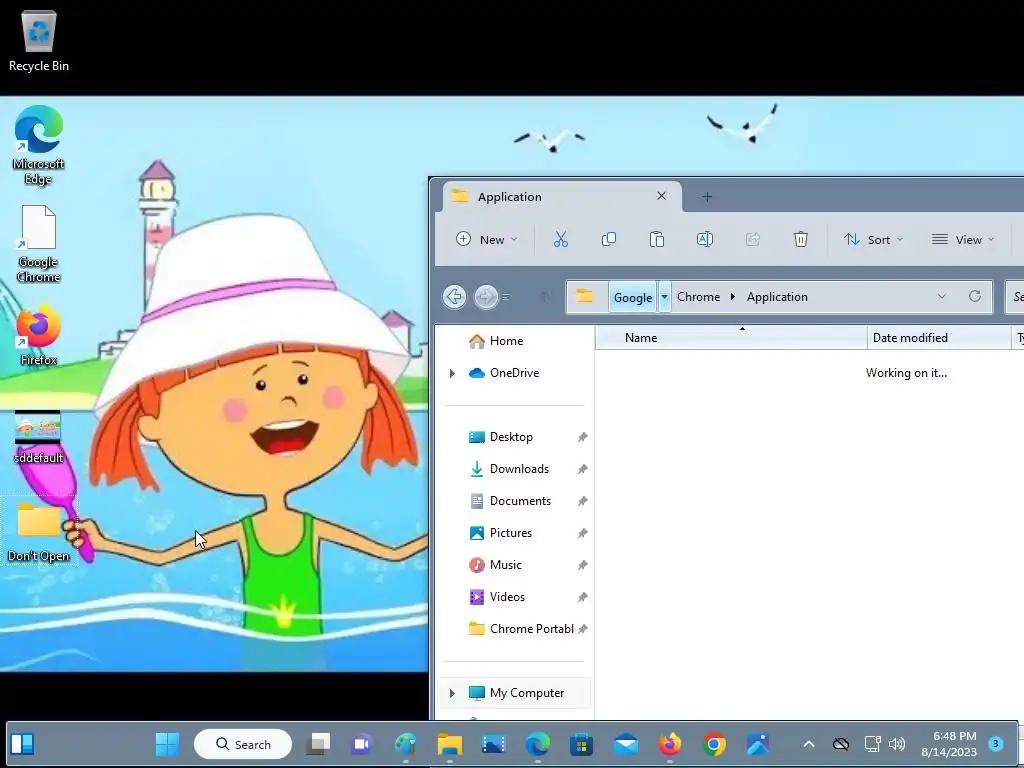Click the pin icon next to Pictures
1024x768 pixels.
[582, 534]
